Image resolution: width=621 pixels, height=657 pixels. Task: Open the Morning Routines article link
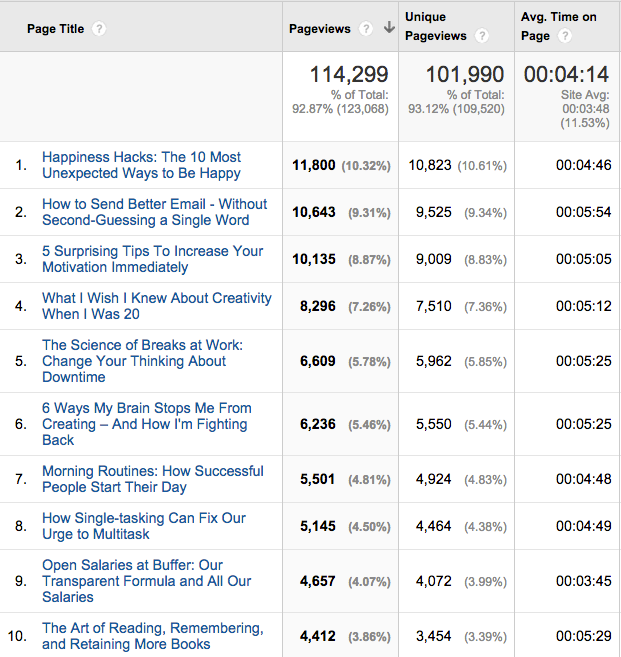tap(153, 479)
